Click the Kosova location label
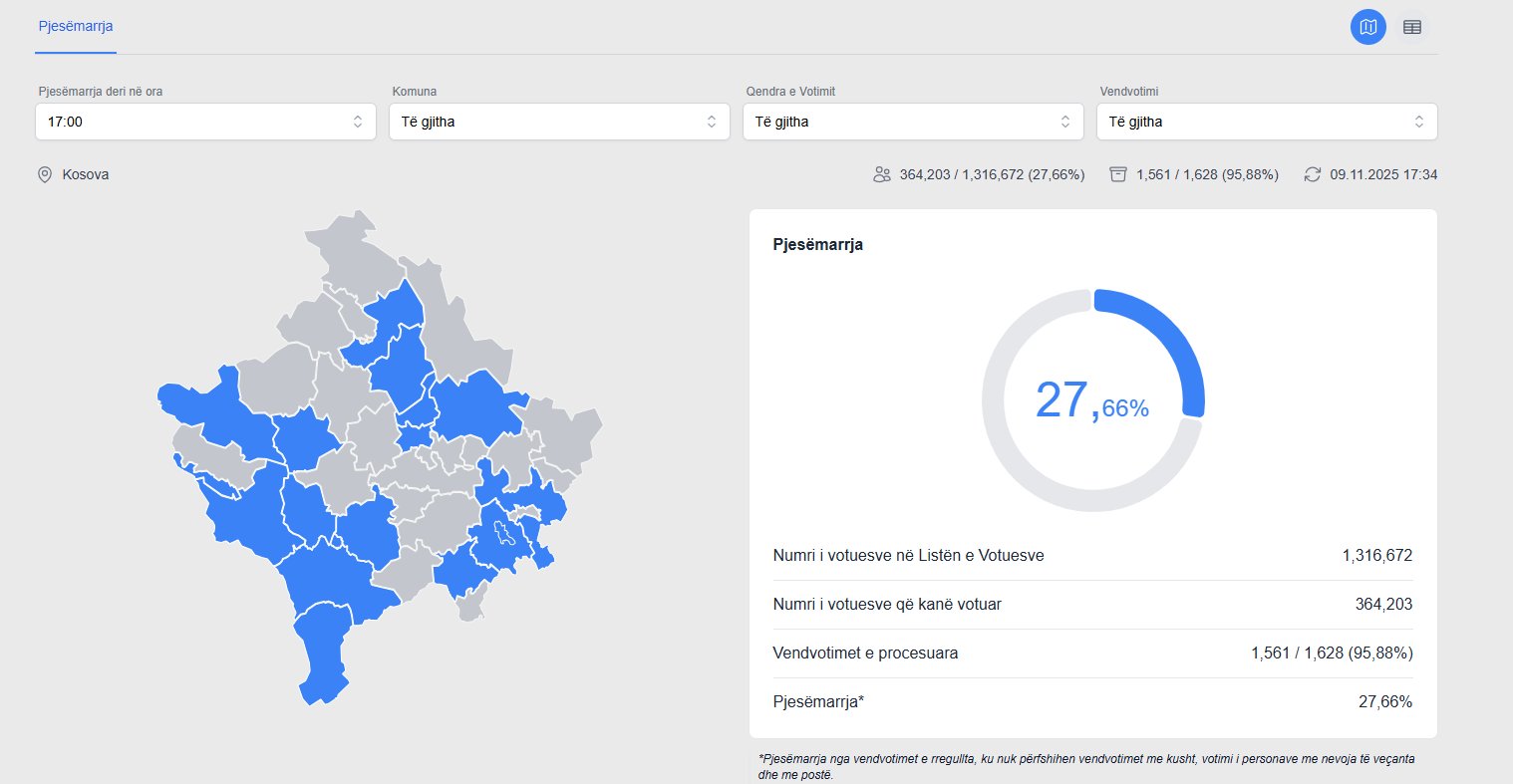The height and width of the screenshot is (784, 1513). (86, 175)
